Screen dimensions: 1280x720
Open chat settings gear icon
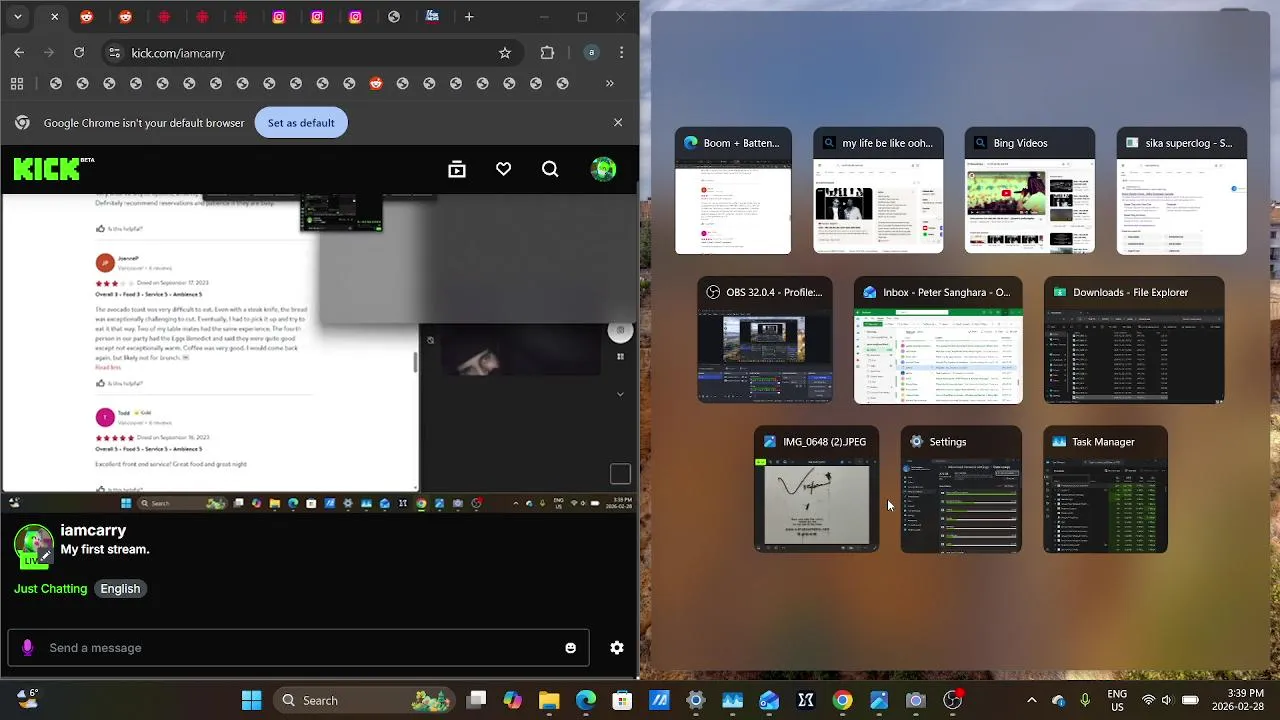617,648
